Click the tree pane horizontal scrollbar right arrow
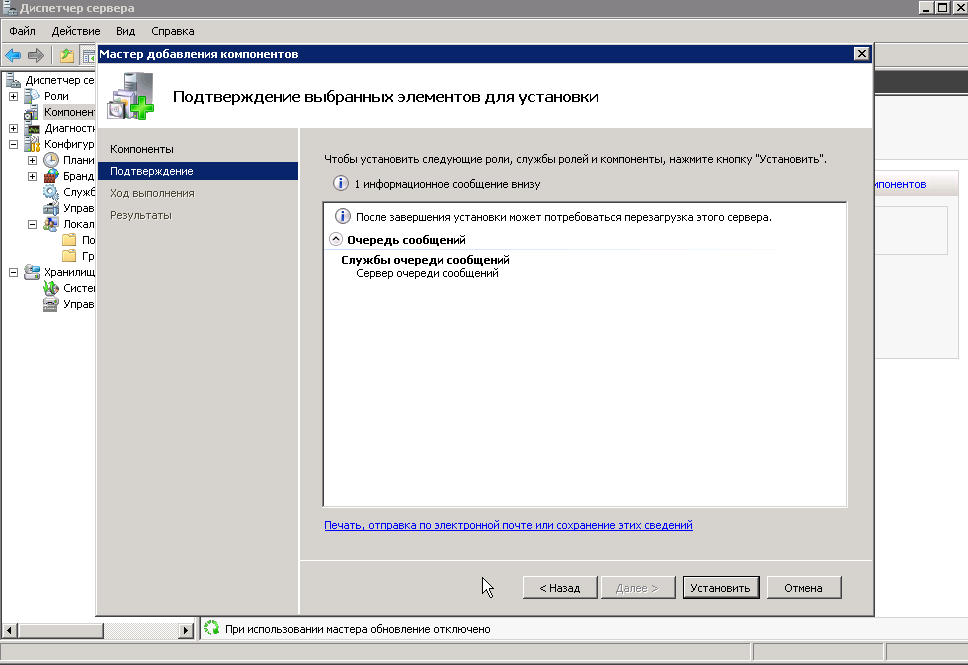The width and height of the screenshot is (968, 665). click(x=186, y=631)
